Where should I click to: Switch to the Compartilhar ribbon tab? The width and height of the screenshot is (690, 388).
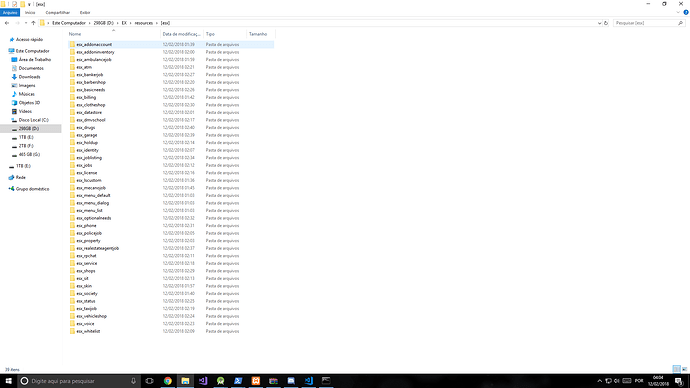click(x=58, y=13)
